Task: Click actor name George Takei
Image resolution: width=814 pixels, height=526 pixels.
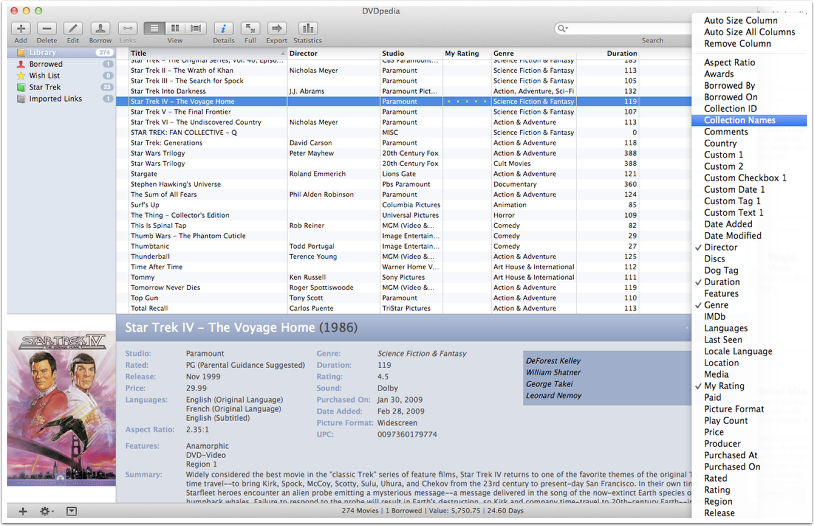Action: click(550, 383)
